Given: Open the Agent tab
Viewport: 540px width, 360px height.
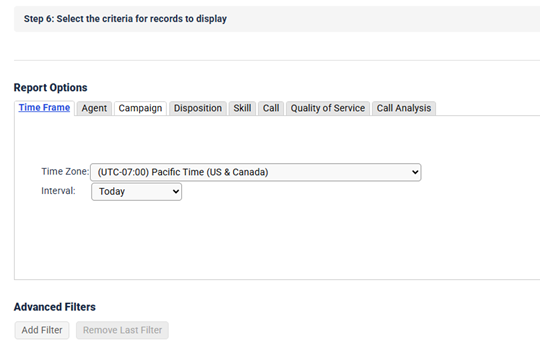Looking at the screenshot, I should pos(94,108).
